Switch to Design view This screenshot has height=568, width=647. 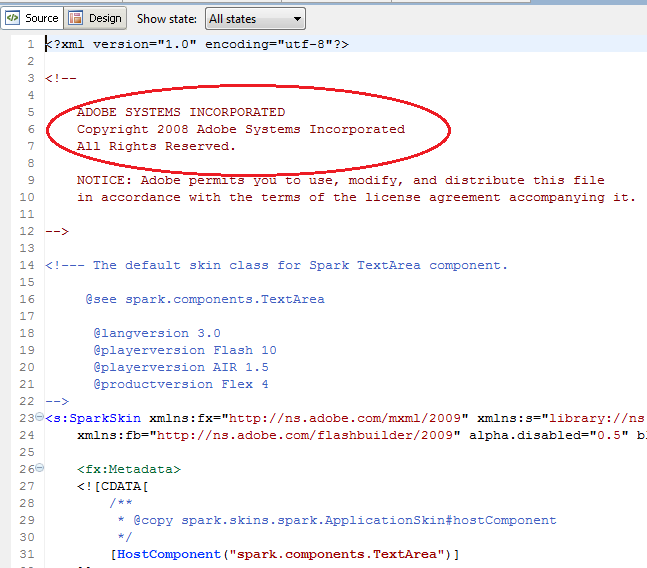(95, 19)
